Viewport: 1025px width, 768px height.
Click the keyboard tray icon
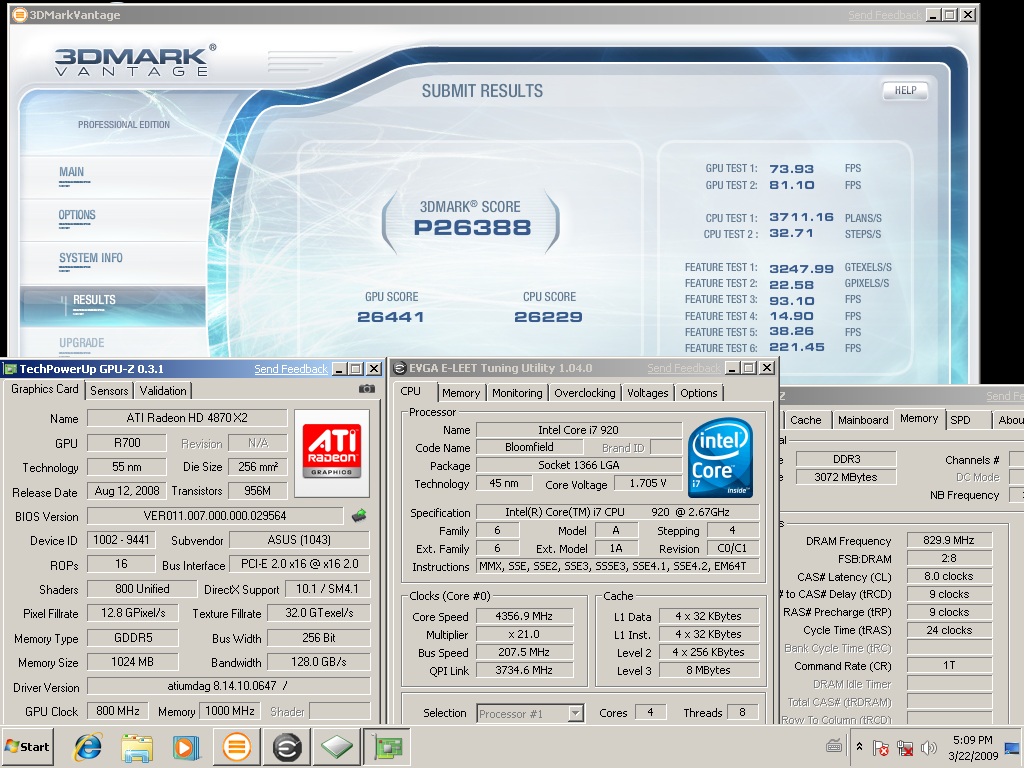(x=834, y=746)
